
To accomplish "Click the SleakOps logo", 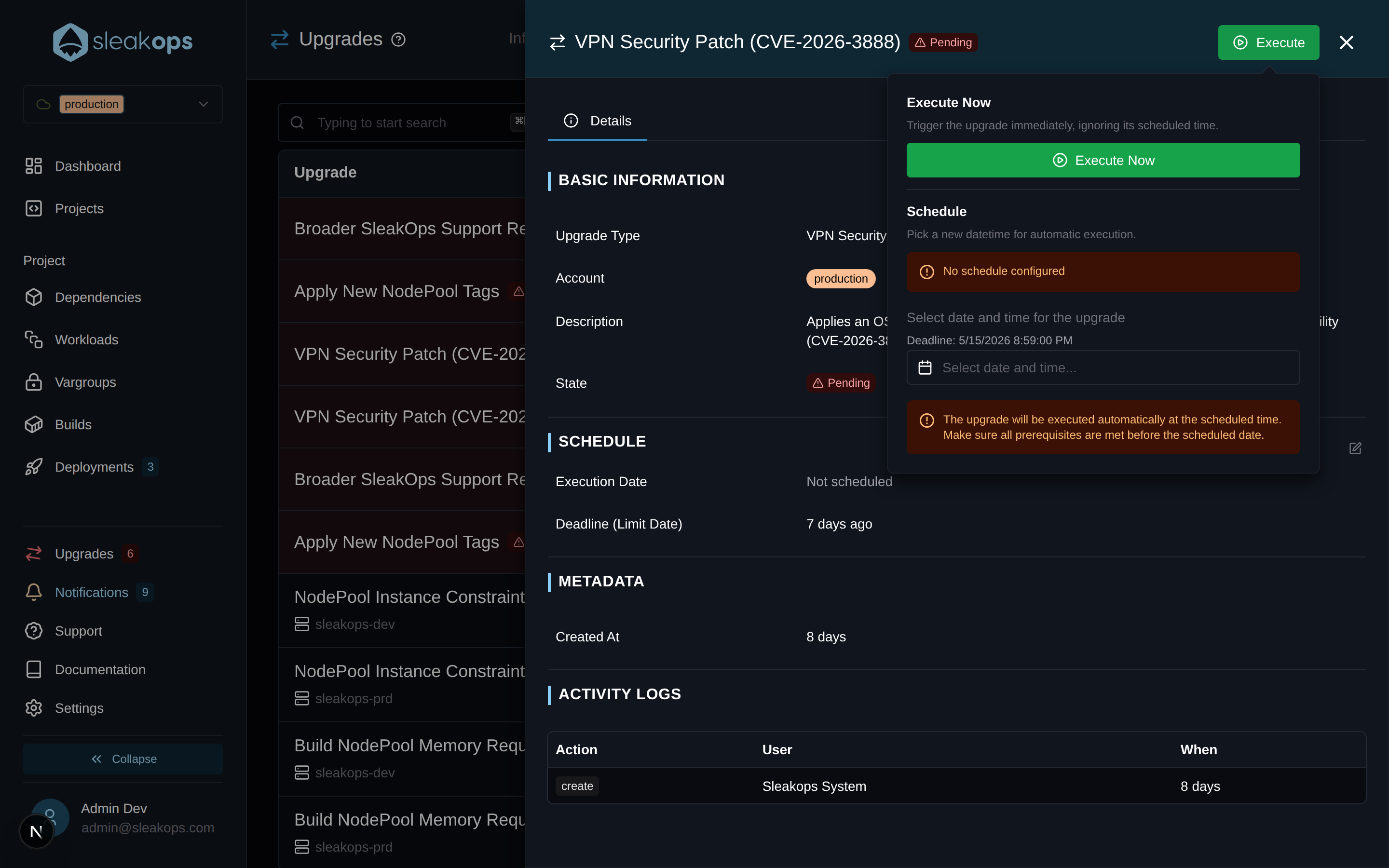I will (x=123, y=41).
